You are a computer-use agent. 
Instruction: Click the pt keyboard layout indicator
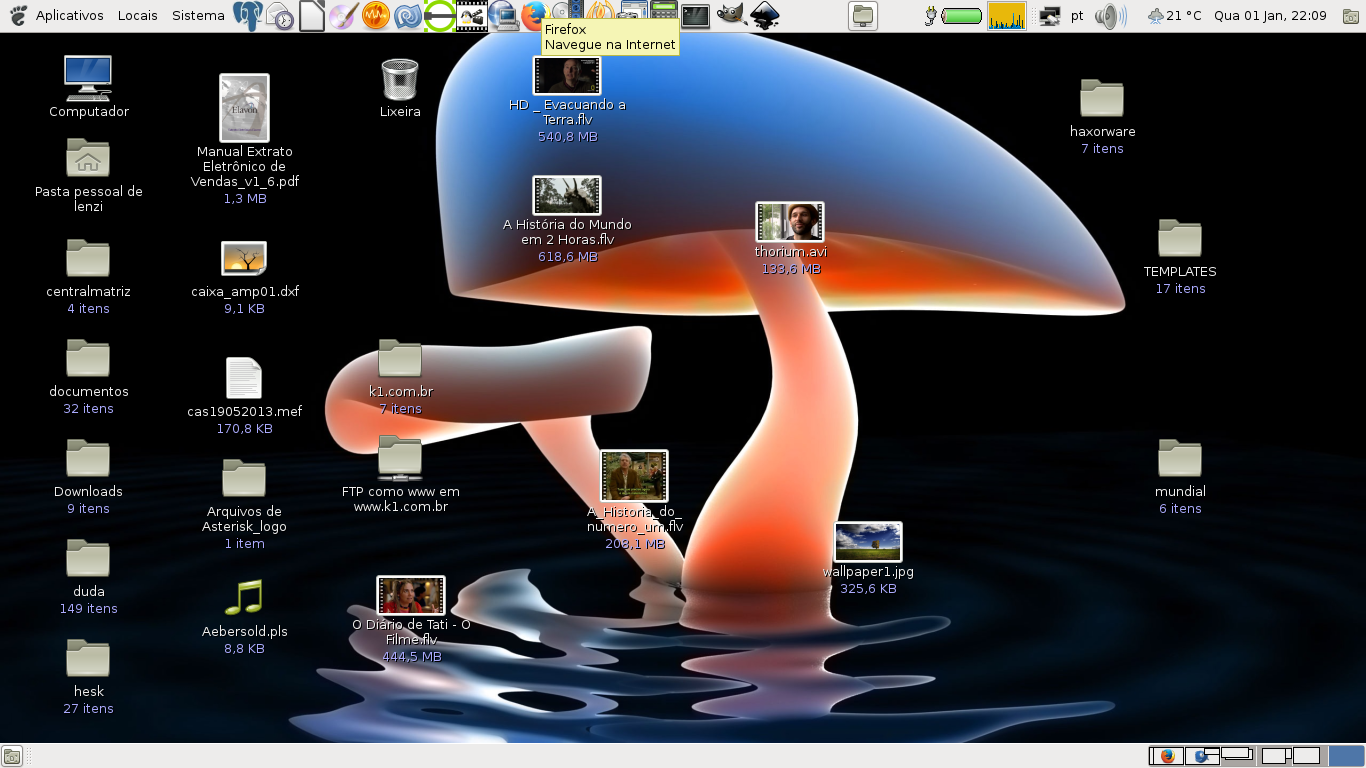[1077, 15]
